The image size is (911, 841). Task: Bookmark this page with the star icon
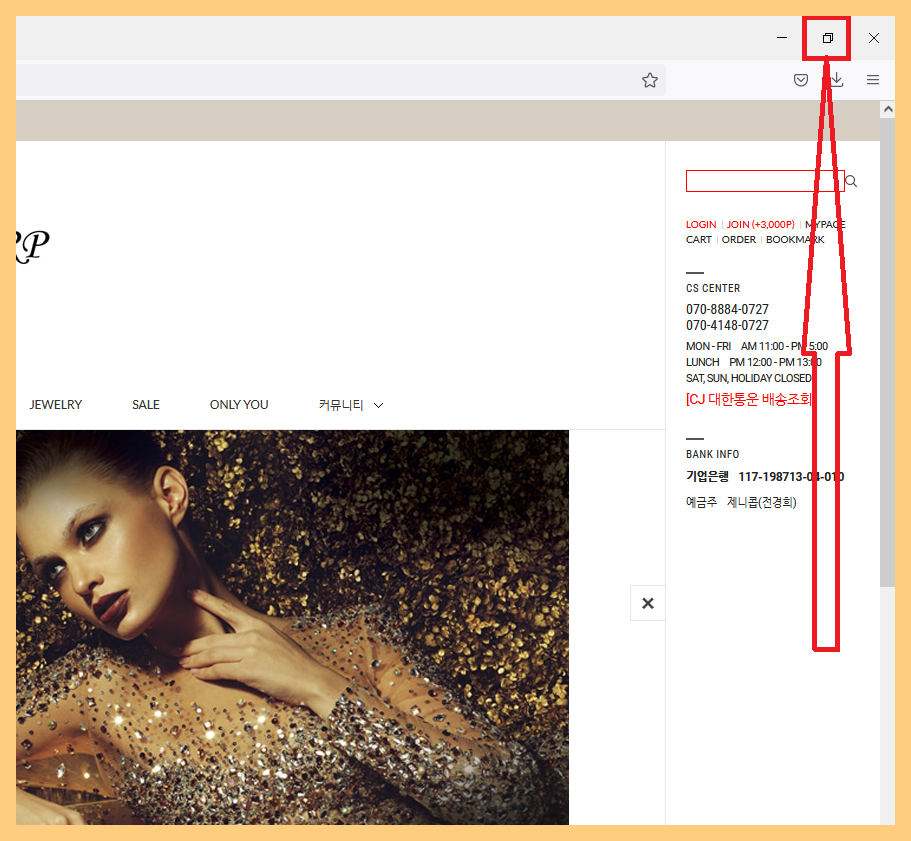pyautogui.click(x=650, y=80)
